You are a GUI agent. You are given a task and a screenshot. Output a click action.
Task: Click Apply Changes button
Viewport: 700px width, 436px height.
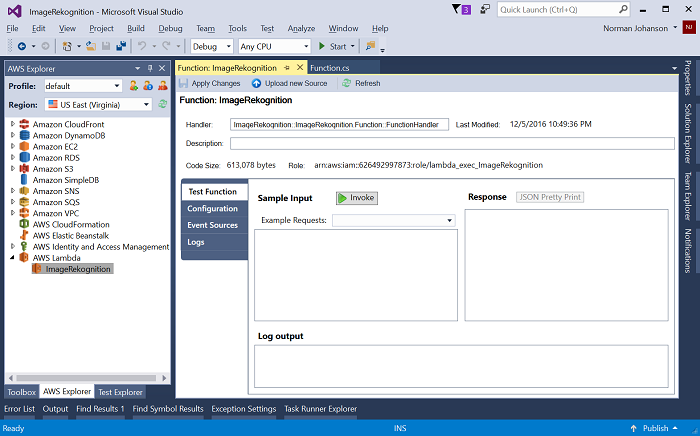tap(209, 83)
